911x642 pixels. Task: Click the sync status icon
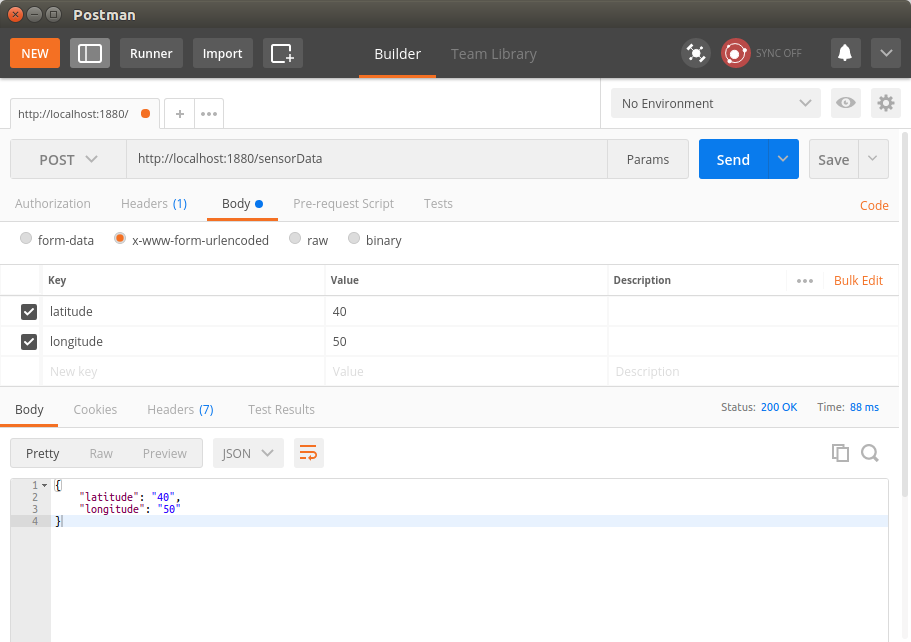(736, 53)
